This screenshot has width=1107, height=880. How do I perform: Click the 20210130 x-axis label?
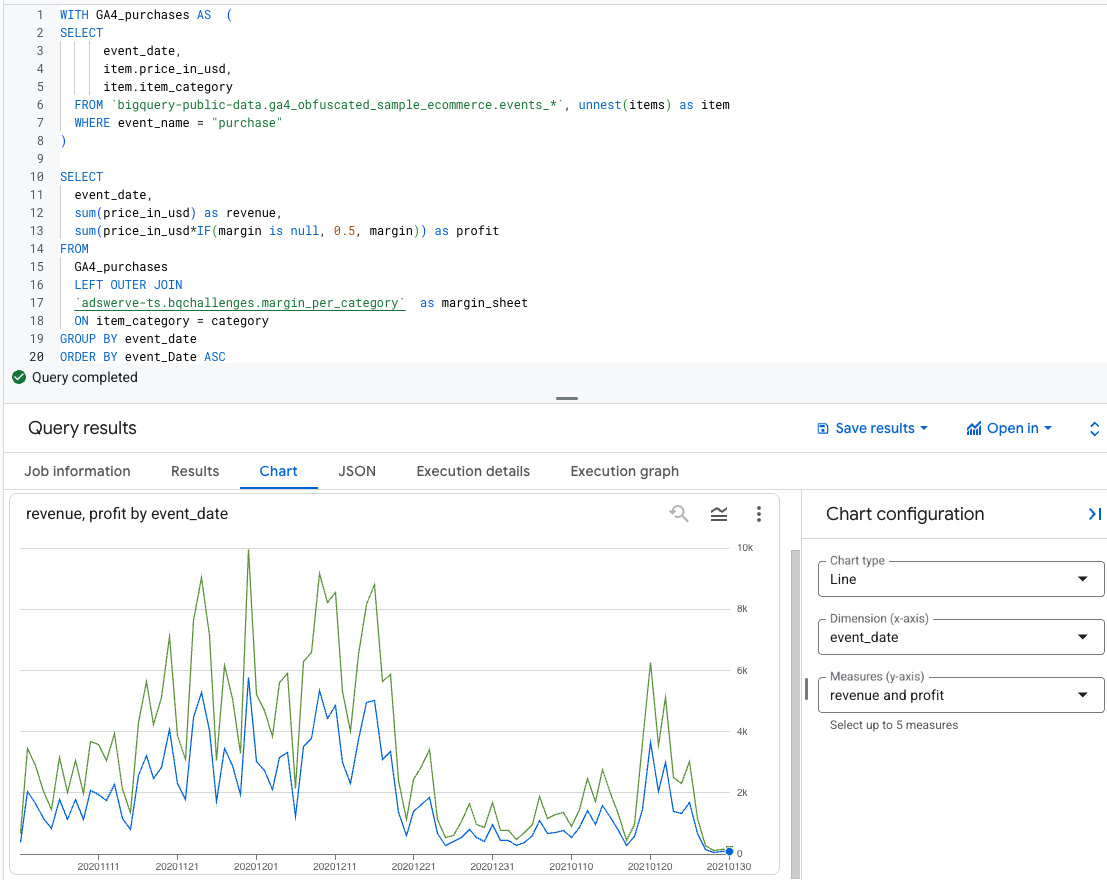(729, 867)
